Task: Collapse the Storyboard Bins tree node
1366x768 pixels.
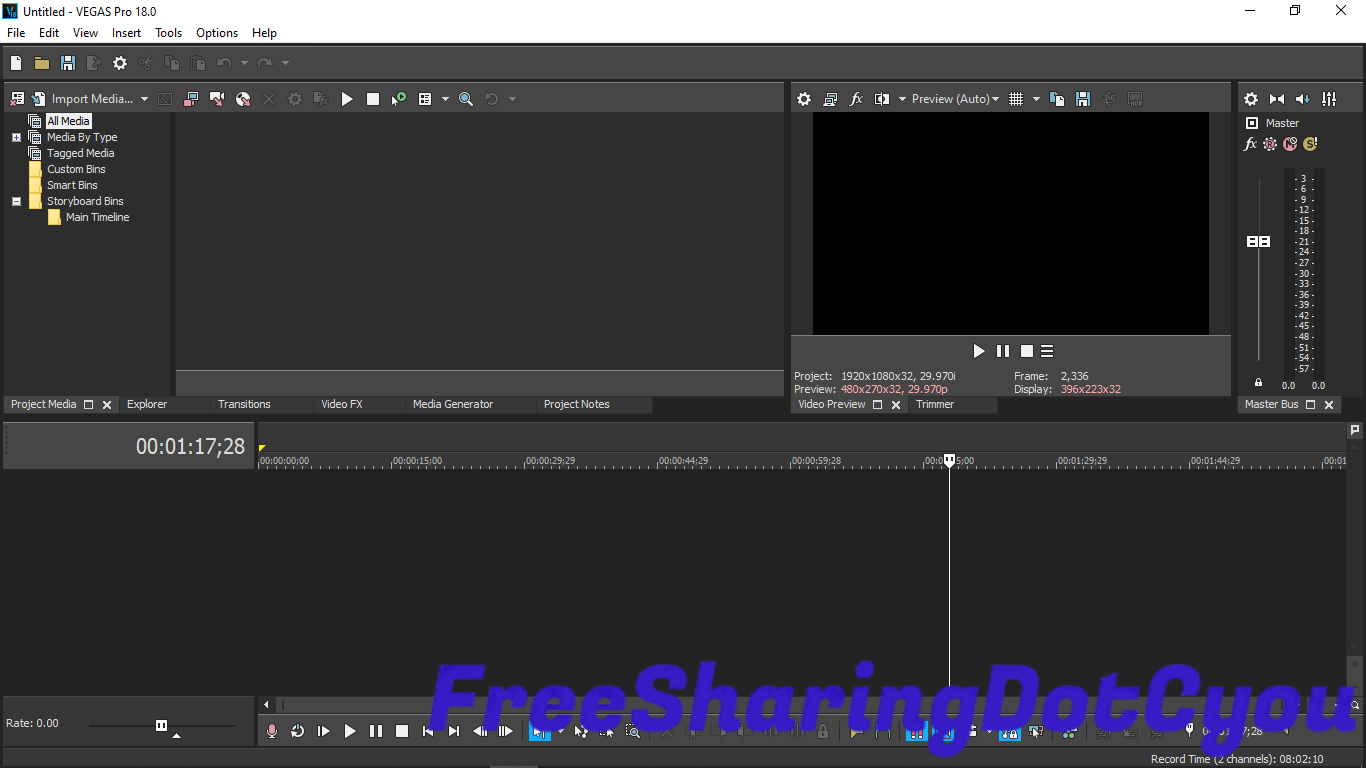Action: tap(16, 201)
